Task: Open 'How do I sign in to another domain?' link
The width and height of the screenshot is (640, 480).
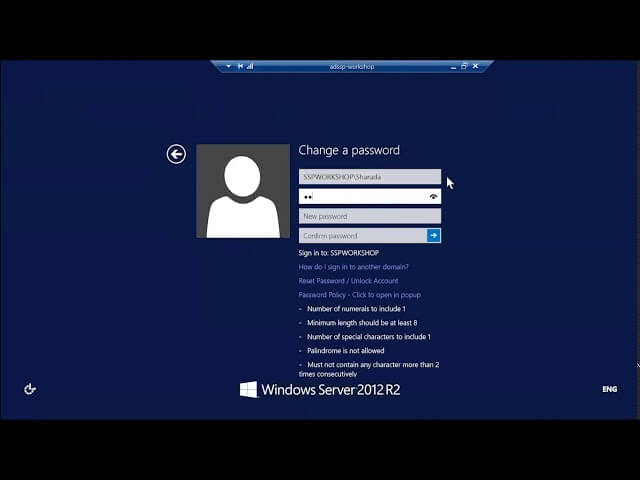Action: click(x=353, y=267)
